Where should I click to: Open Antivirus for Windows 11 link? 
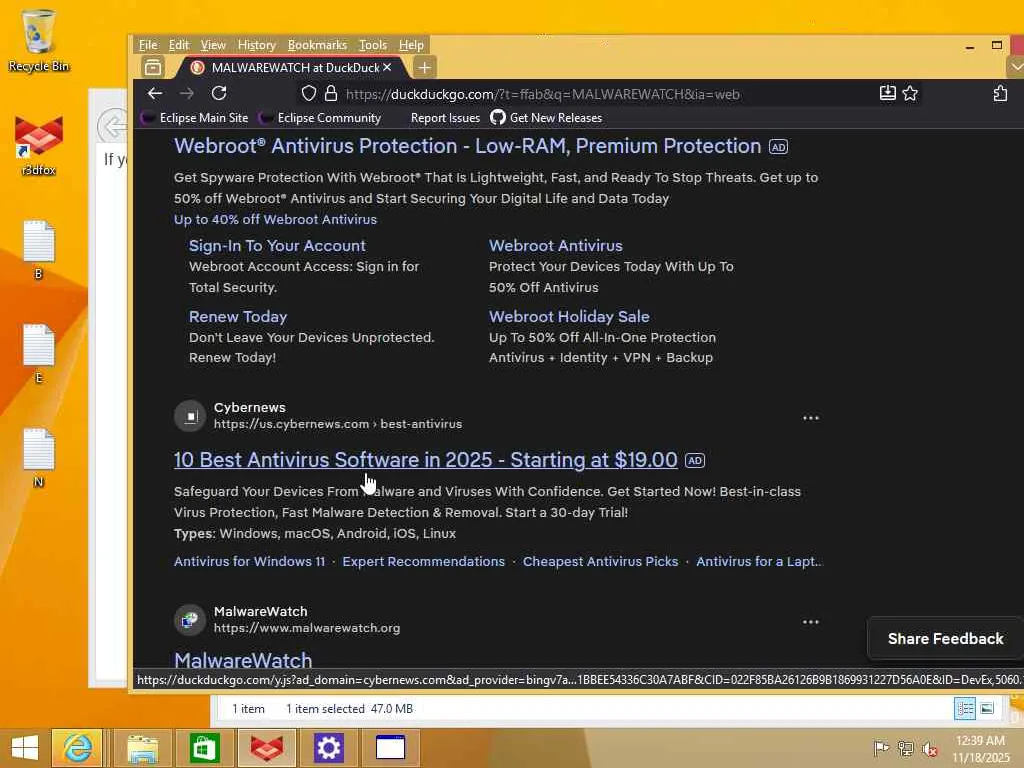pos(249,562)
